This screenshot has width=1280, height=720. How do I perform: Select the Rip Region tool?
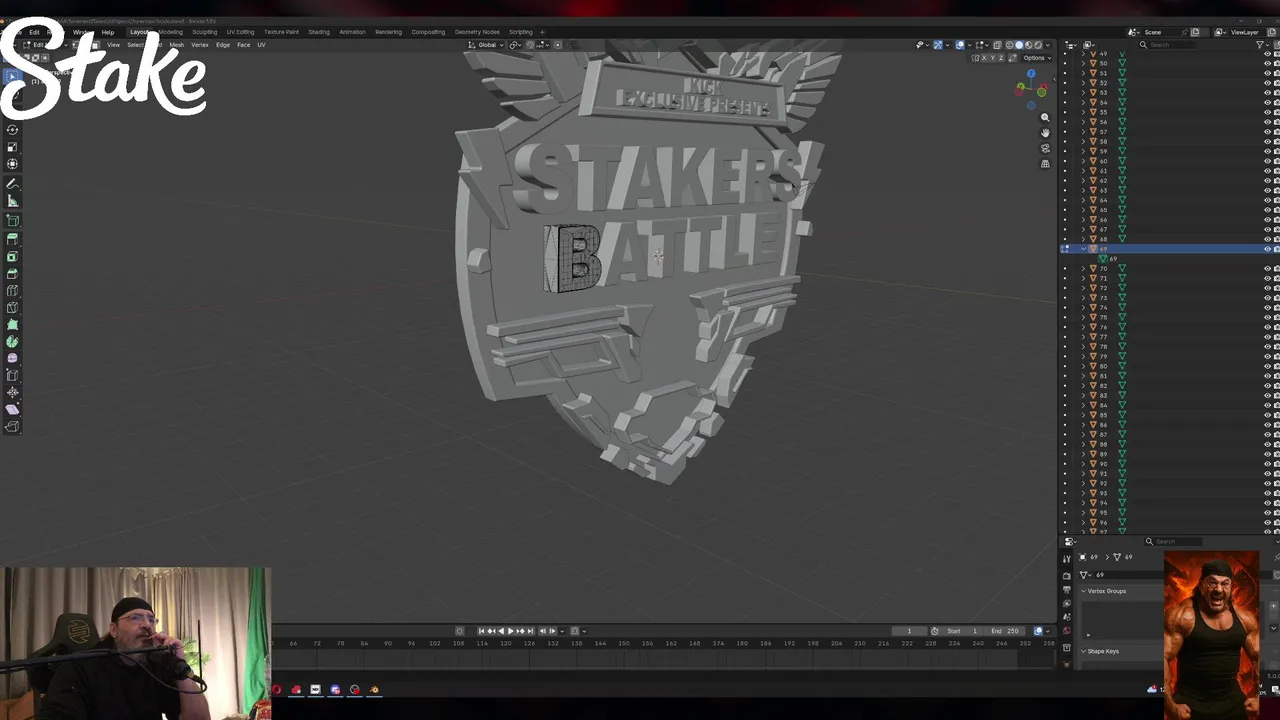point(12,427)
